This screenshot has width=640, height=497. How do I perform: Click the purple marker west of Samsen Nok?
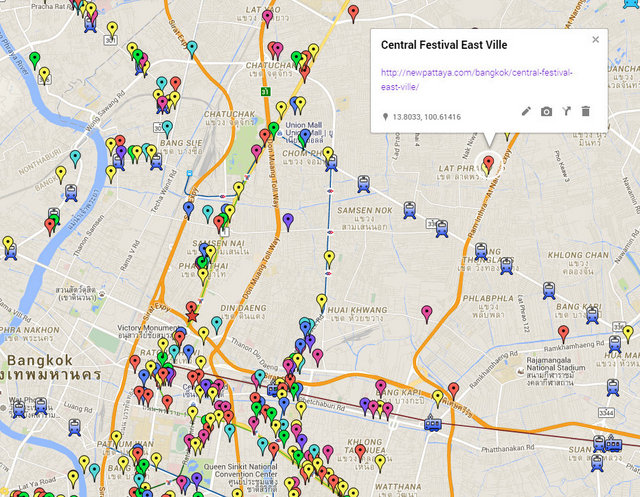288,221
